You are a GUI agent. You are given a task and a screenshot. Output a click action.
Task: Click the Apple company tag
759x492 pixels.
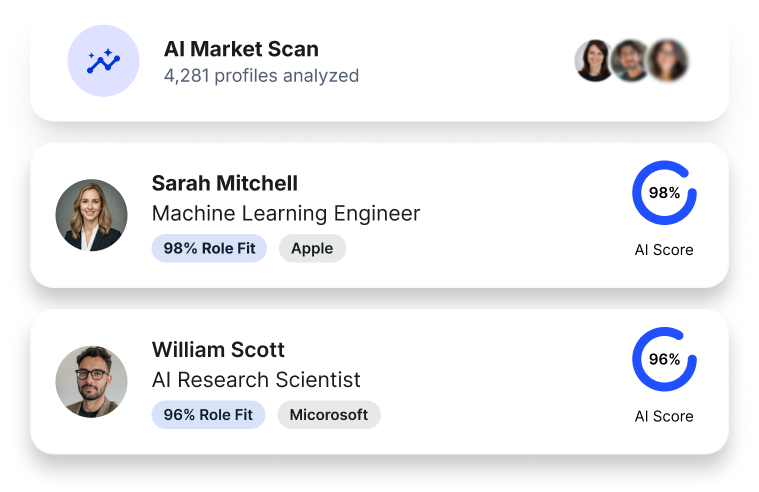point(312,248)
